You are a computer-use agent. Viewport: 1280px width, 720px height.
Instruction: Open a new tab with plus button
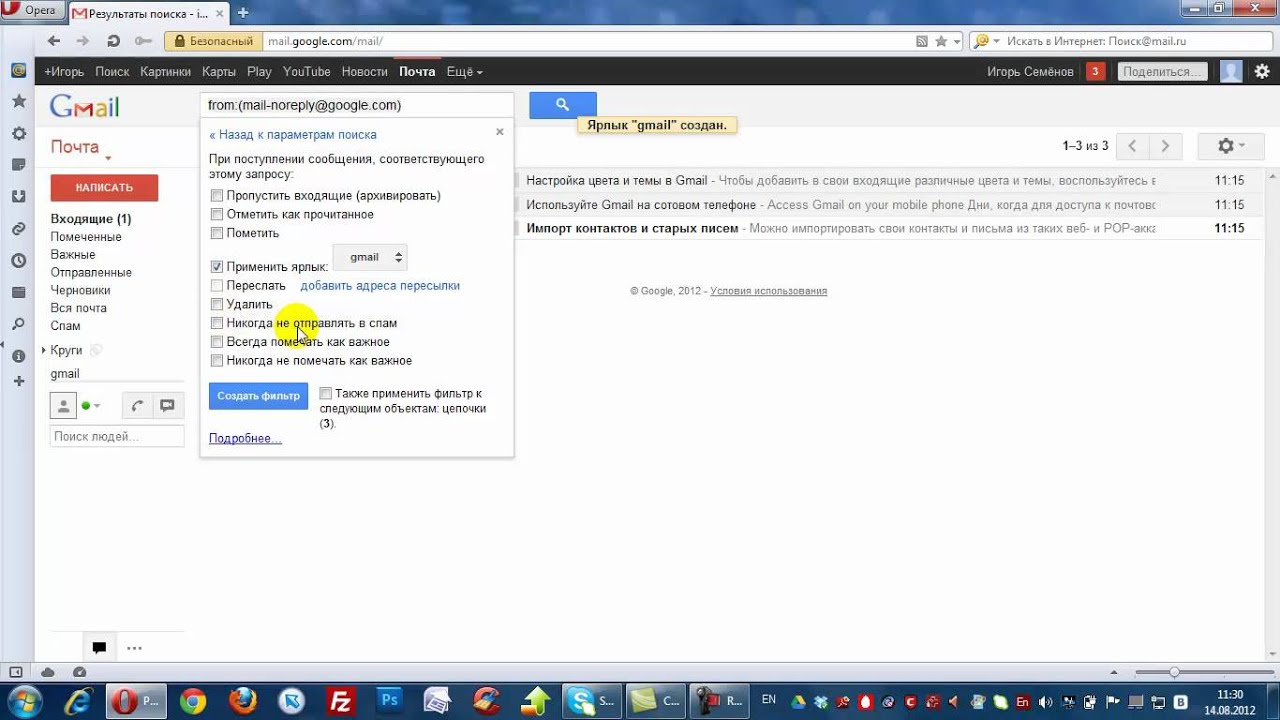point(242,13)
